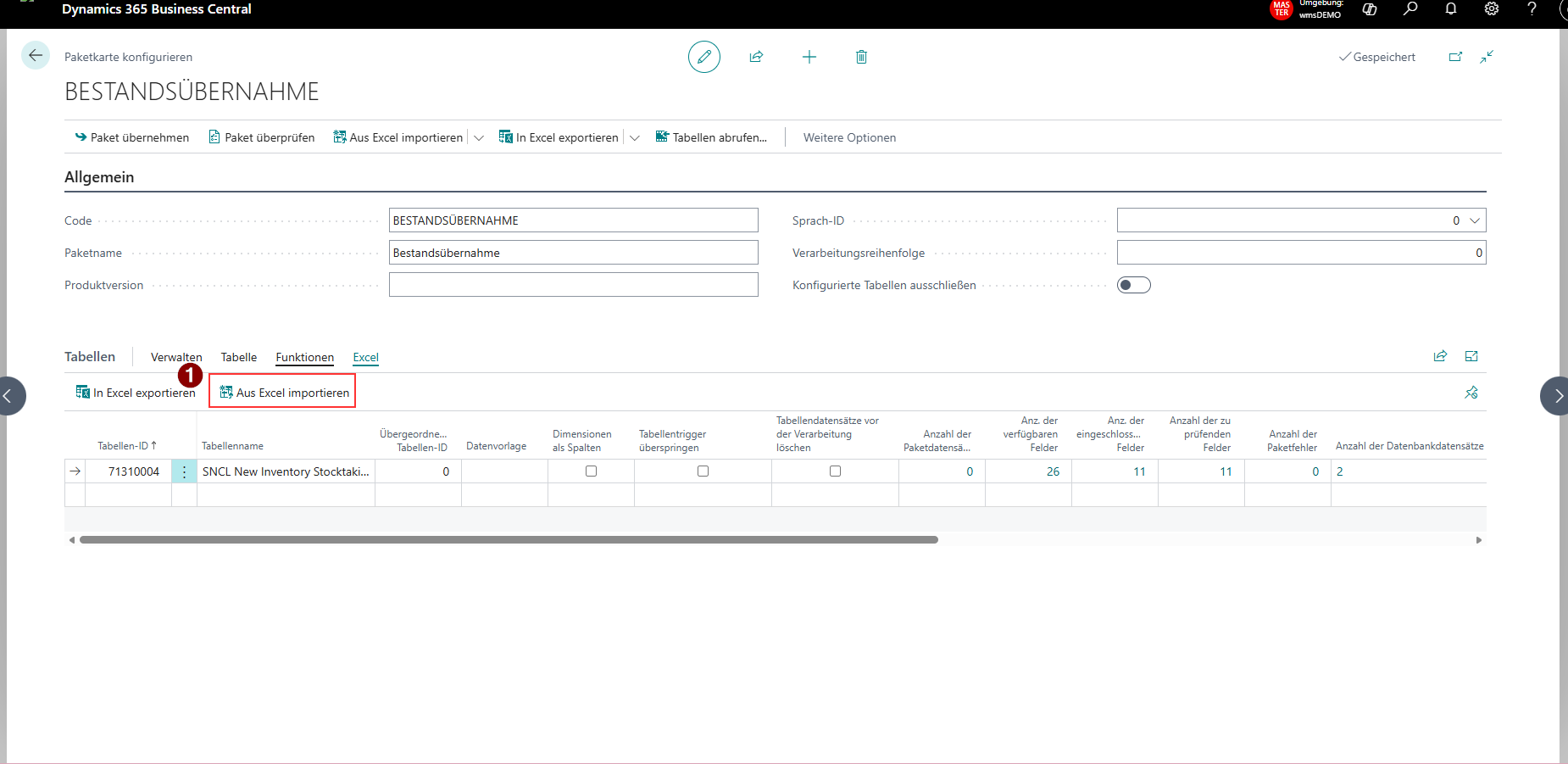The width and height of the screenshot is (1568, 764).
Task: Pin the Tabellen action bar icon
Action: (1471, 393)
